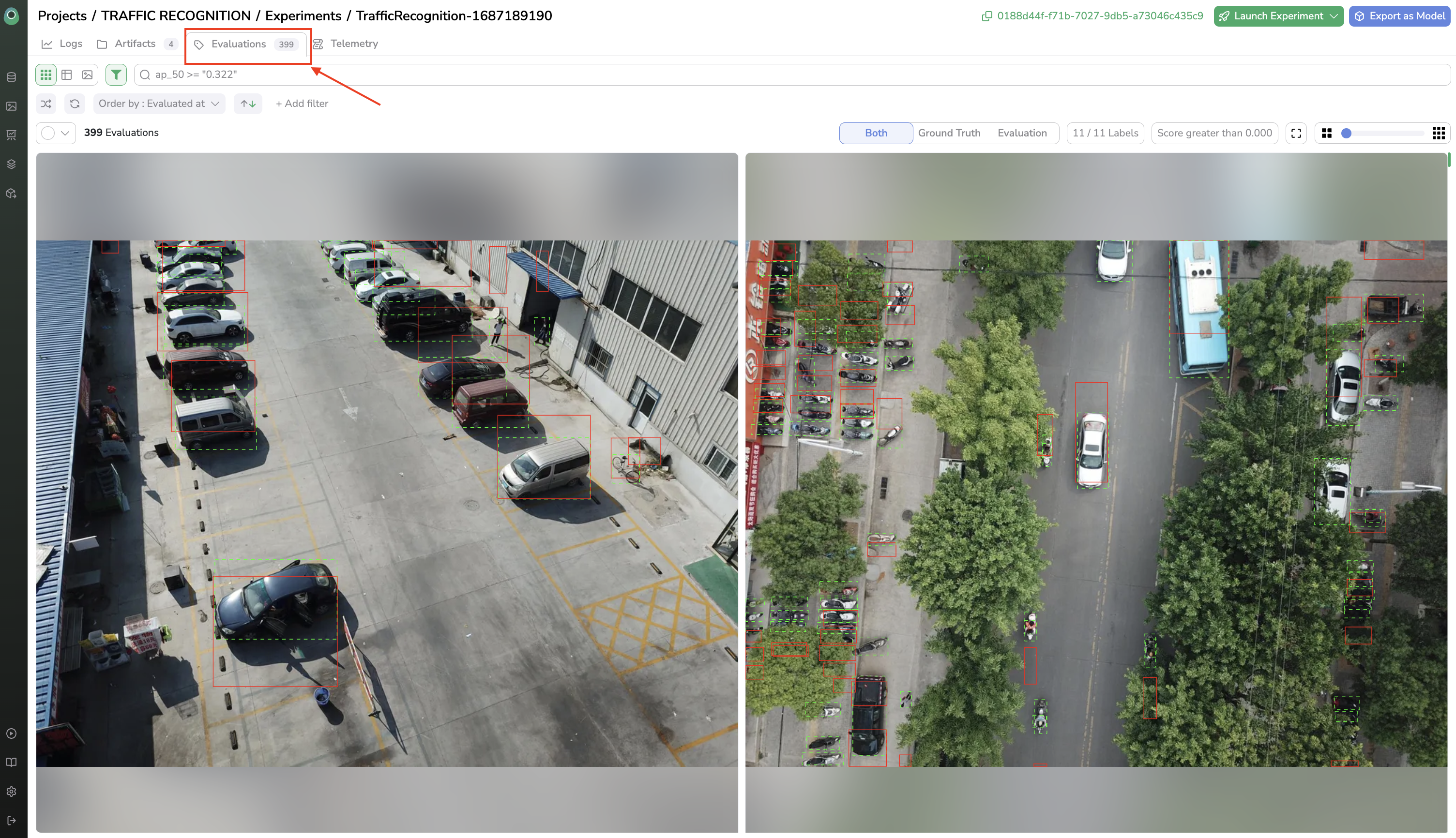Show Evaluation predictions only
1456x838 pixels.
1022,133
